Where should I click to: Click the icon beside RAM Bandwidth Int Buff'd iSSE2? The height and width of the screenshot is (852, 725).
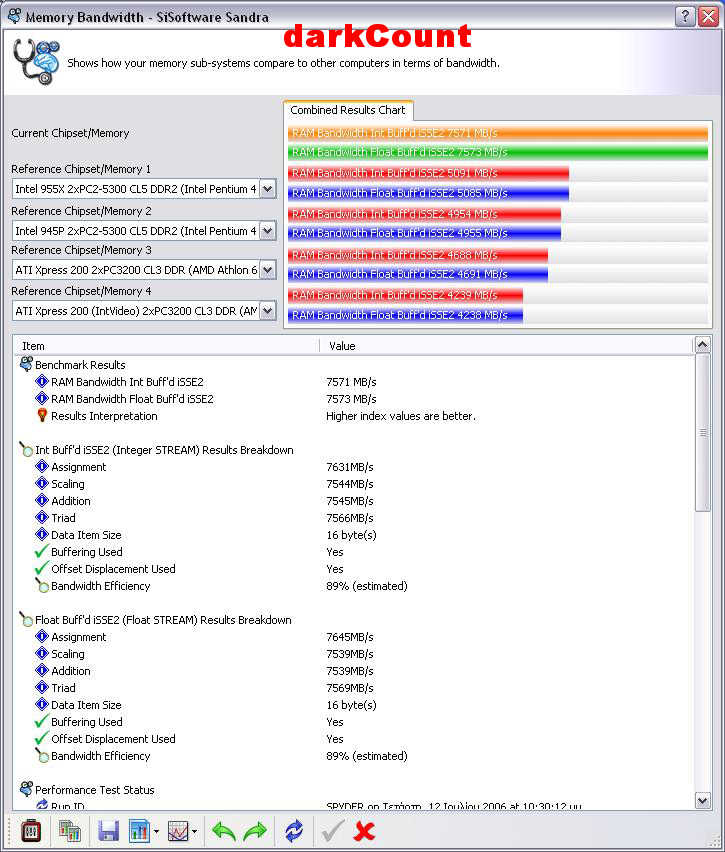[x=42, y=381]
